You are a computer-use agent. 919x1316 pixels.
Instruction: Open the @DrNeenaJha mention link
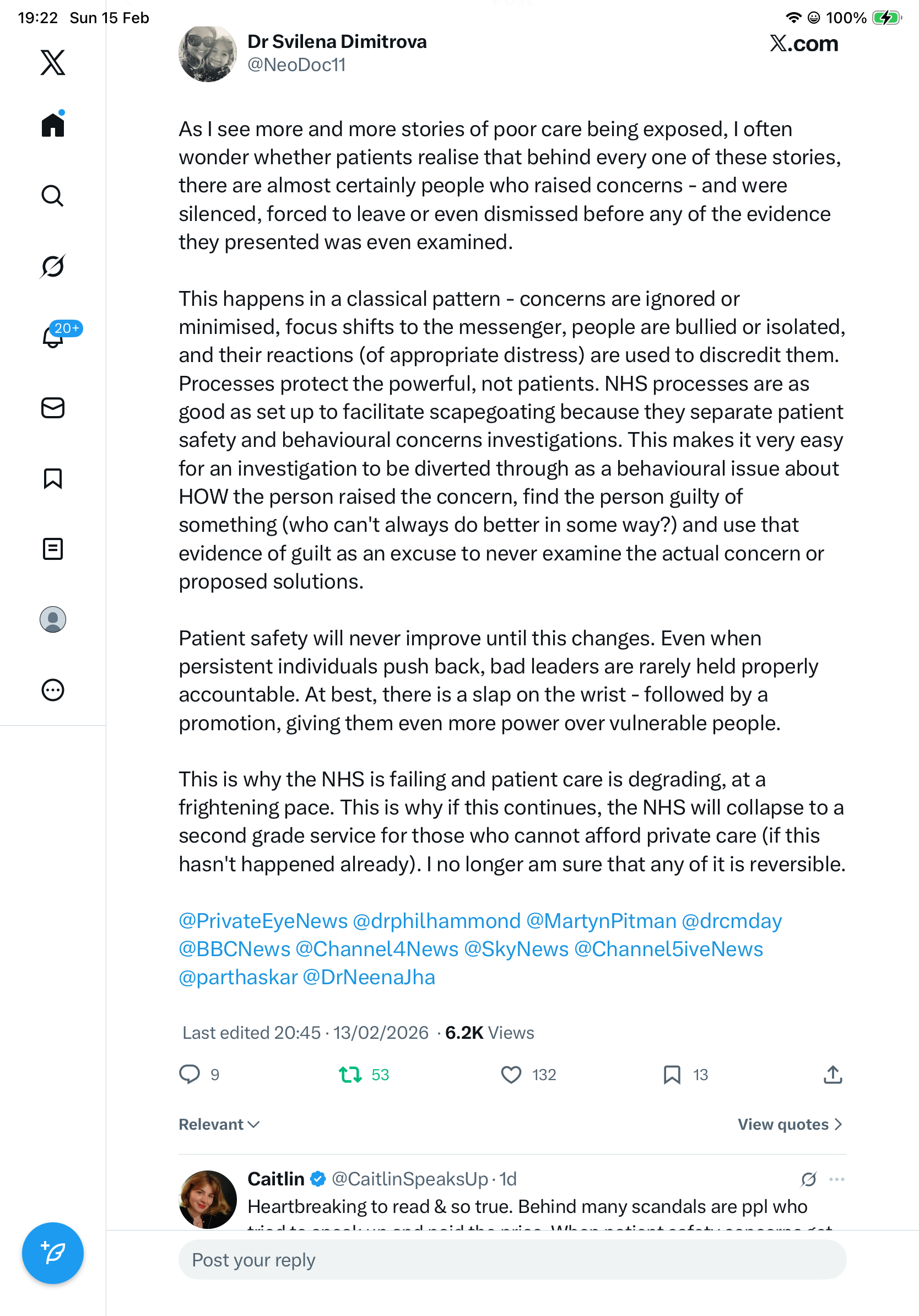coord(369,977)
